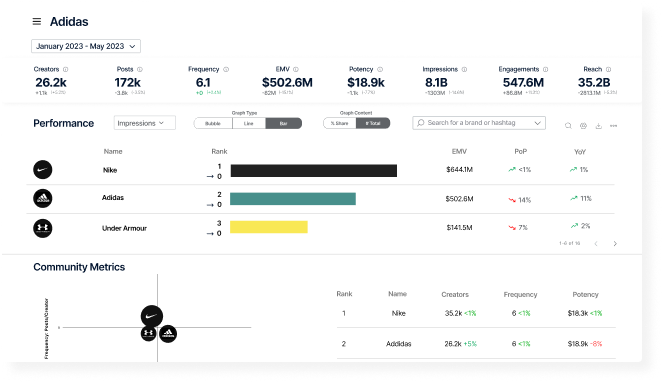663x383 pixels.
Task: Click the Nike row name in Community table
Action: coord(398,313)
